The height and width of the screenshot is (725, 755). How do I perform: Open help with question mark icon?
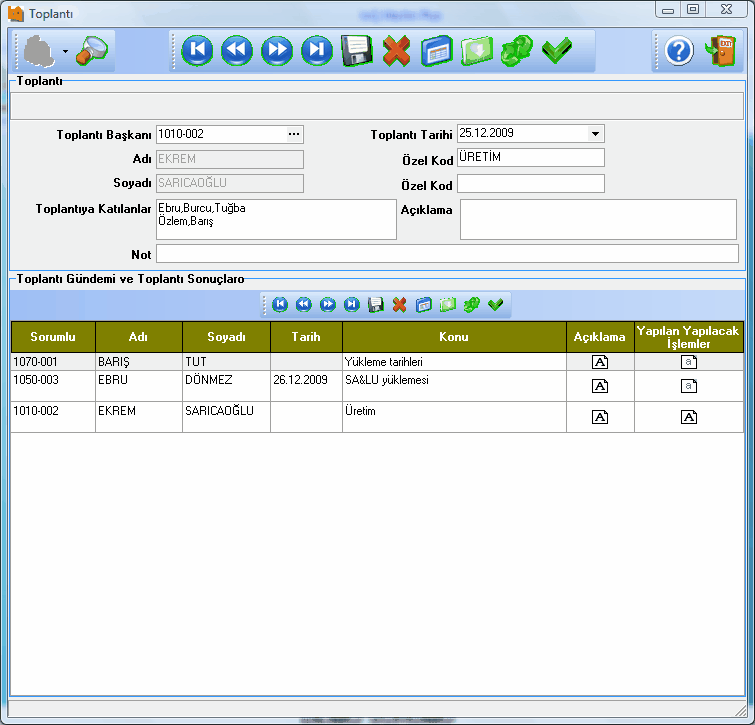[679, 51]
